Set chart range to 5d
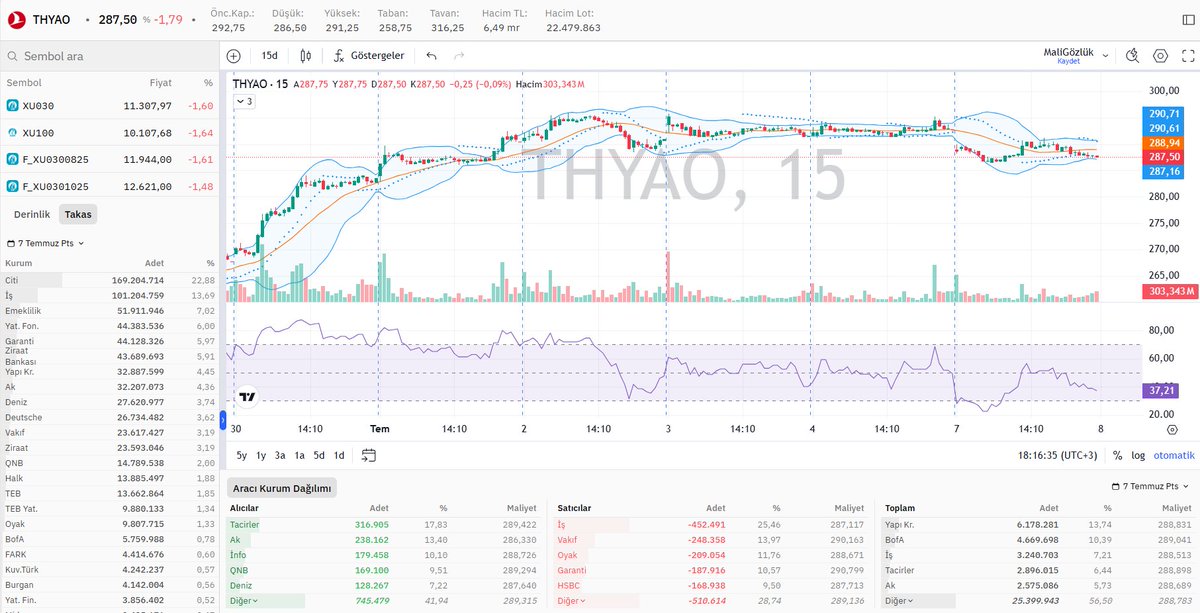The width and height of the screenshot is (1200, 613). click(x=319, y=455)
